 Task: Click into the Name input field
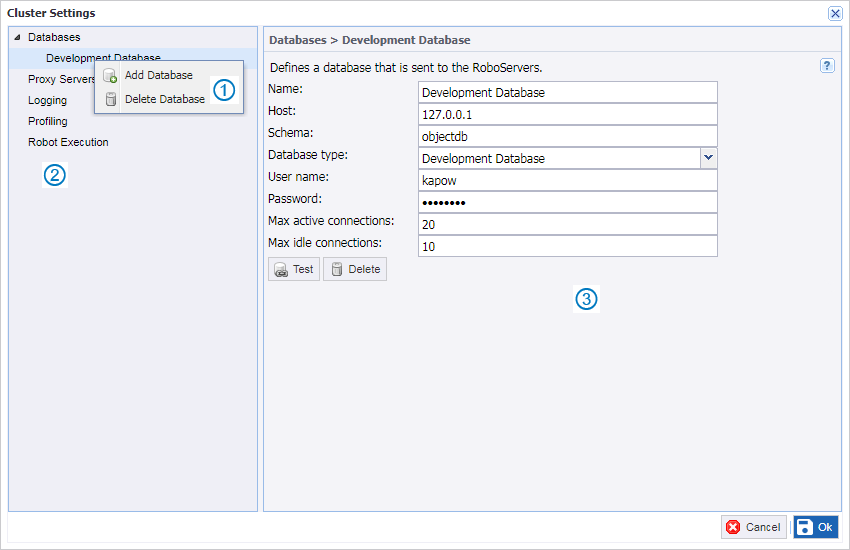[x=567, y=92]
